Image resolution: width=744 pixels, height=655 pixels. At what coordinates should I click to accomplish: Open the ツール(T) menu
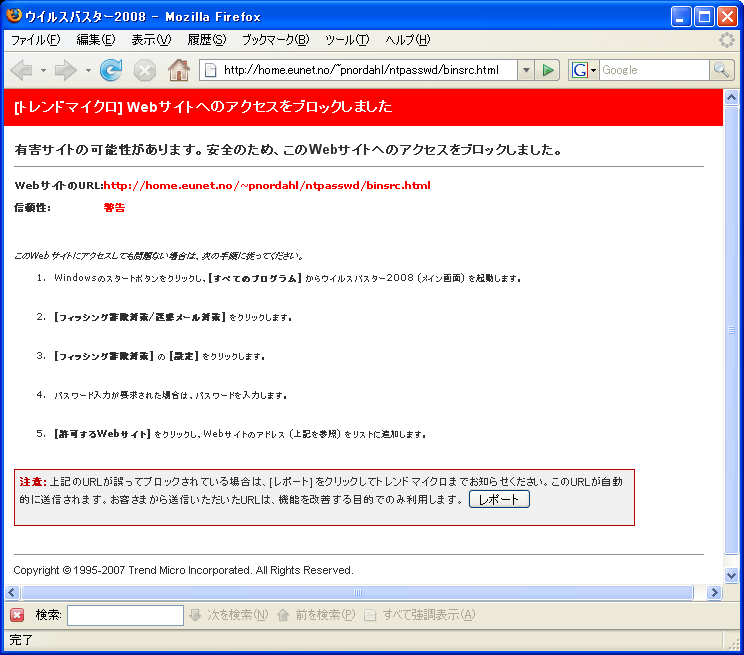tap(347, 40)
